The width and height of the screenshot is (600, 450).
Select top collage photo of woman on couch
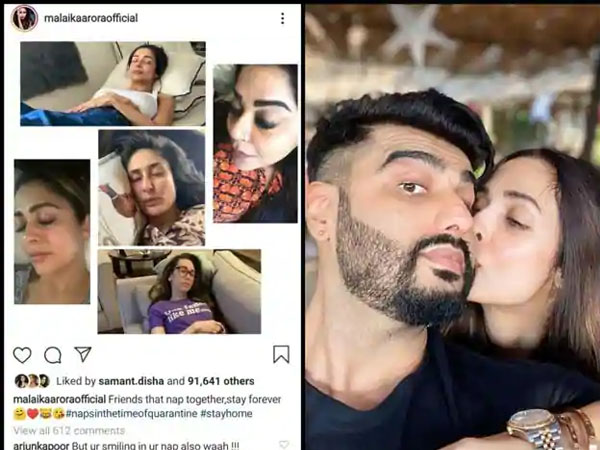[113, 84]
